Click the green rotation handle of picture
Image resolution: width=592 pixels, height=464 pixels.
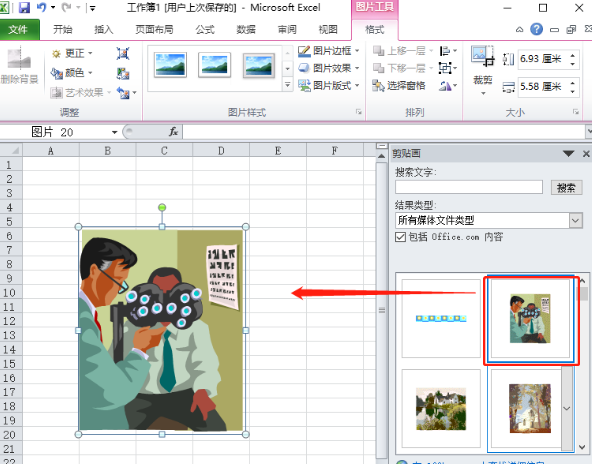162,207
